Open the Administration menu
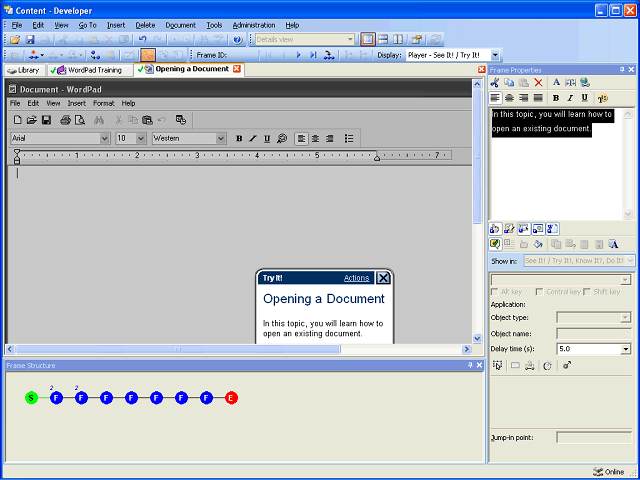640x480 pixels. click(x=254, y=25)
